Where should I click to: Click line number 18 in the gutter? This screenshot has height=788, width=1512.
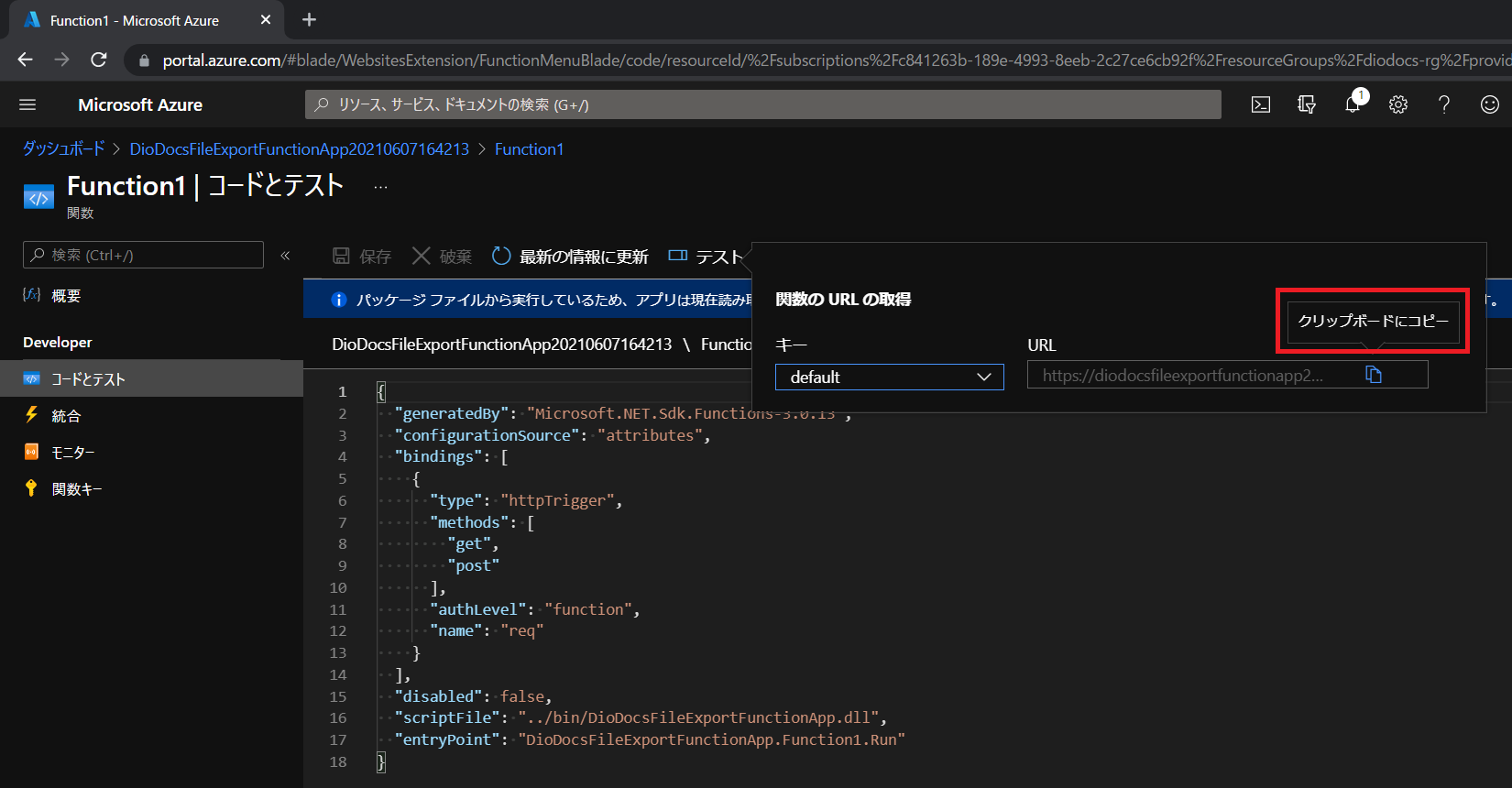[x=338, y=761]
